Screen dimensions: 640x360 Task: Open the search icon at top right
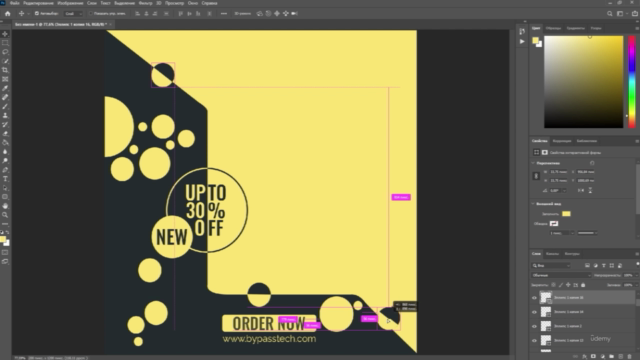tap(609, 13)
